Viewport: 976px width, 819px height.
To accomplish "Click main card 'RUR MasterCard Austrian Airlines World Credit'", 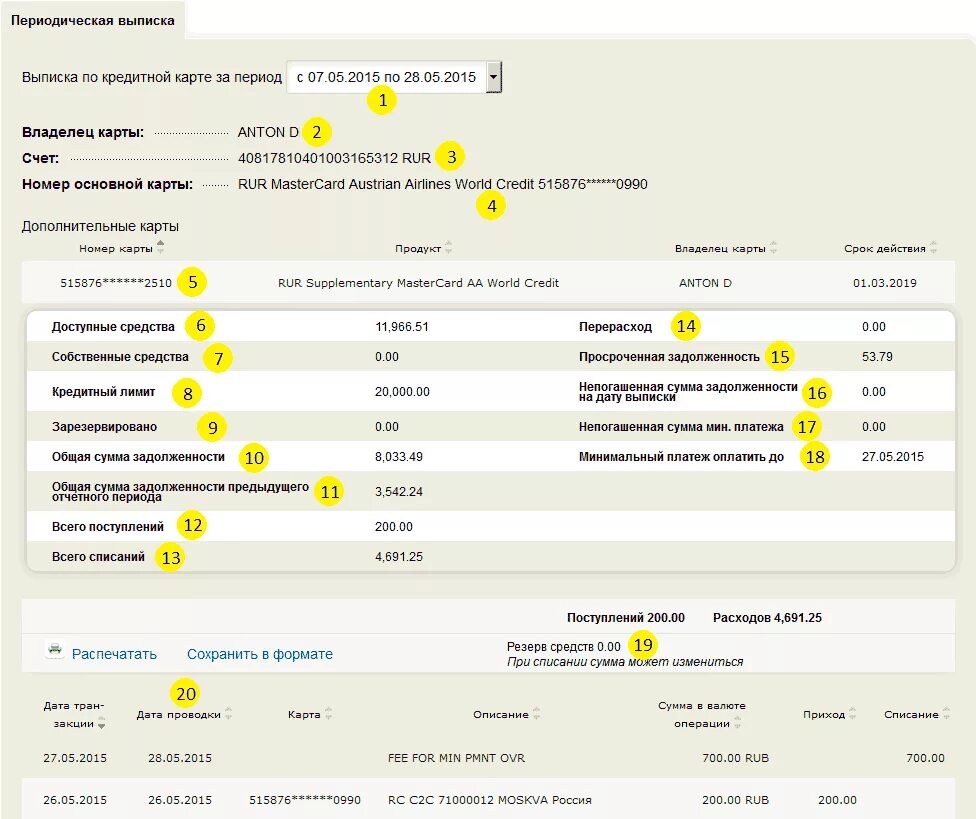I will point(386,184).
